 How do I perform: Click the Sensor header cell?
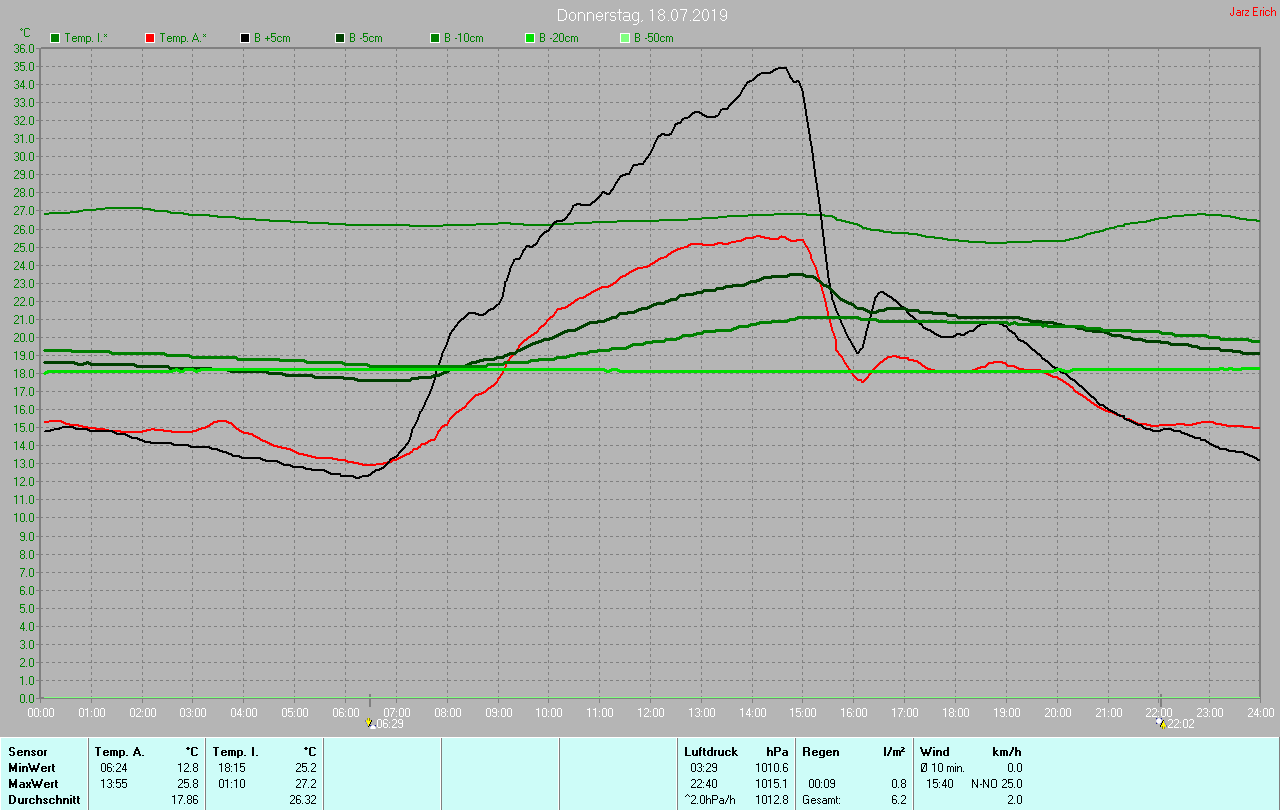coord(27,751)
